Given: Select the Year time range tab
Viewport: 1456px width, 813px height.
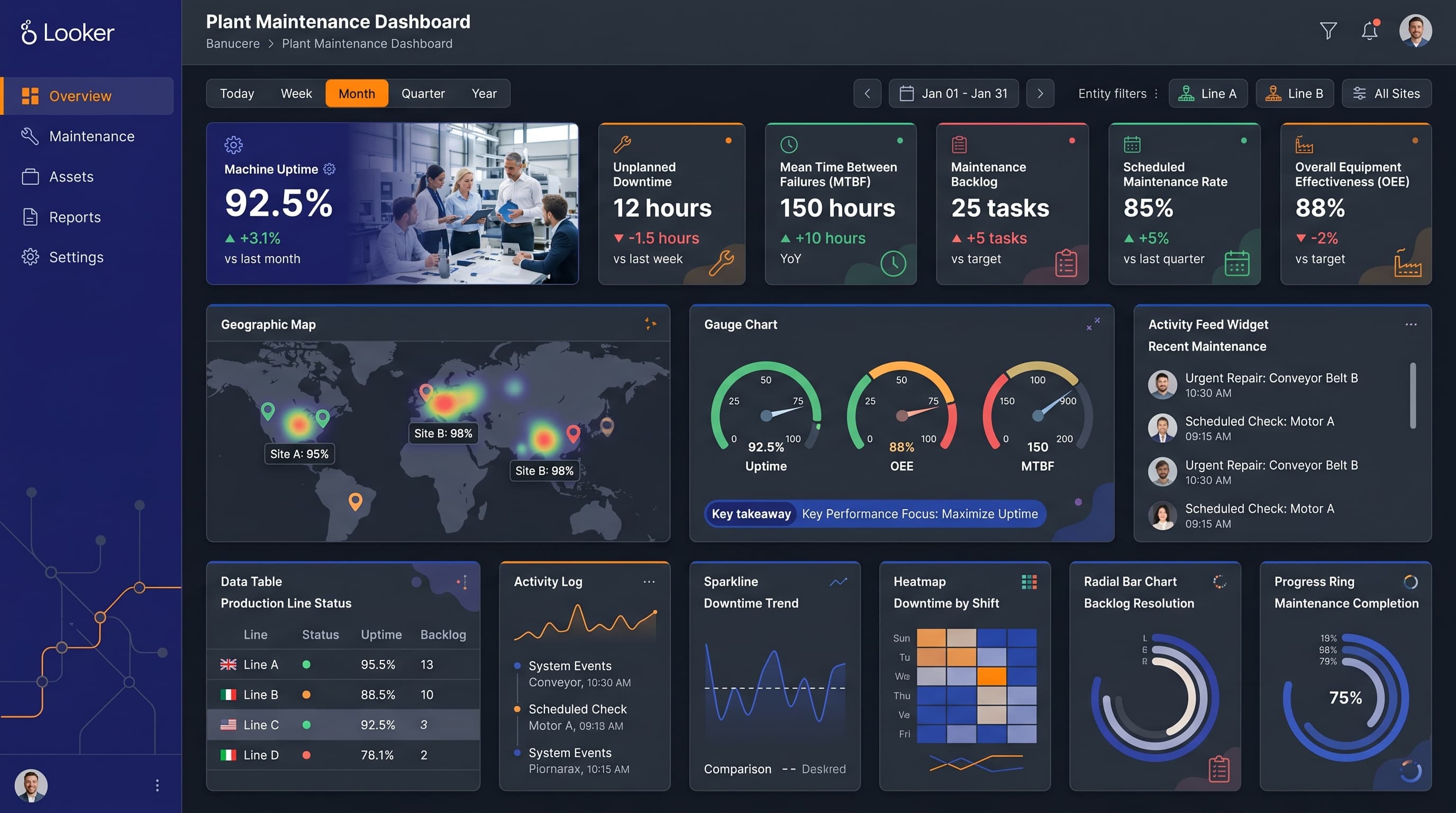Looking at the screenshot, I should click(x=484, y=93).
